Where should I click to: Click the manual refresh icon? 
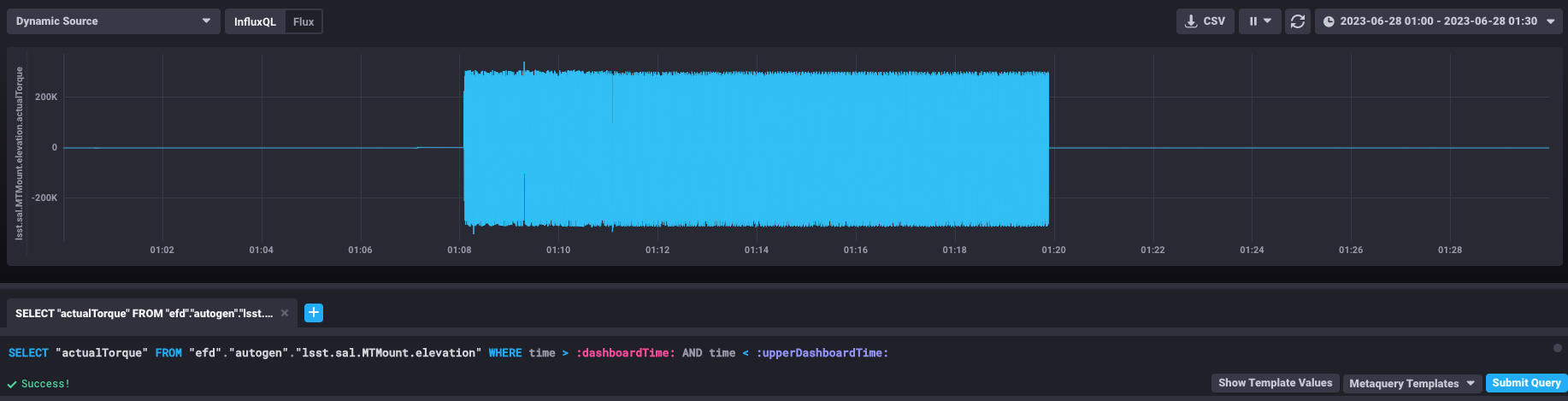[1297, 21]
